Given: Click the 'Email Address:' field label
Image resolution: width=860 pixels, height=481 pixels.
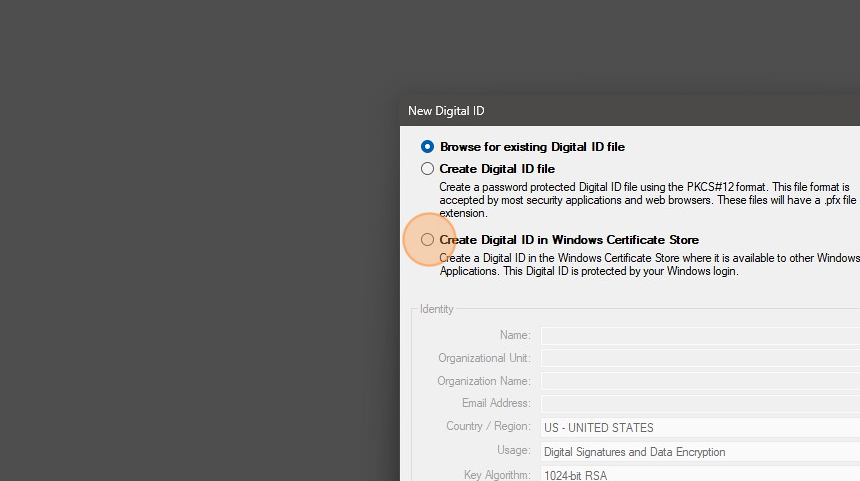Looking at the screenshot, I should 496,404.
